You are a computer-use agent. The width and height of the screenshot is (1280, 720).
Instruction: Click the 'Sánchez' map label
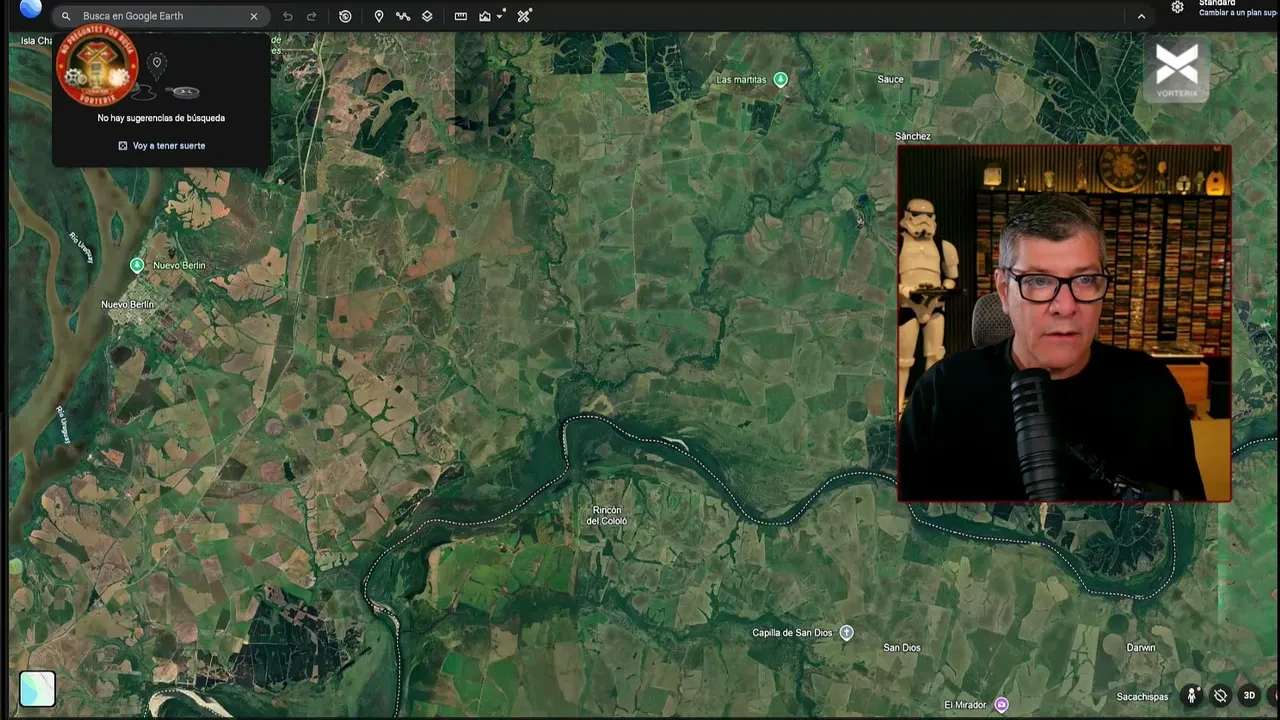pyautogui.click(x=913, y=136)
